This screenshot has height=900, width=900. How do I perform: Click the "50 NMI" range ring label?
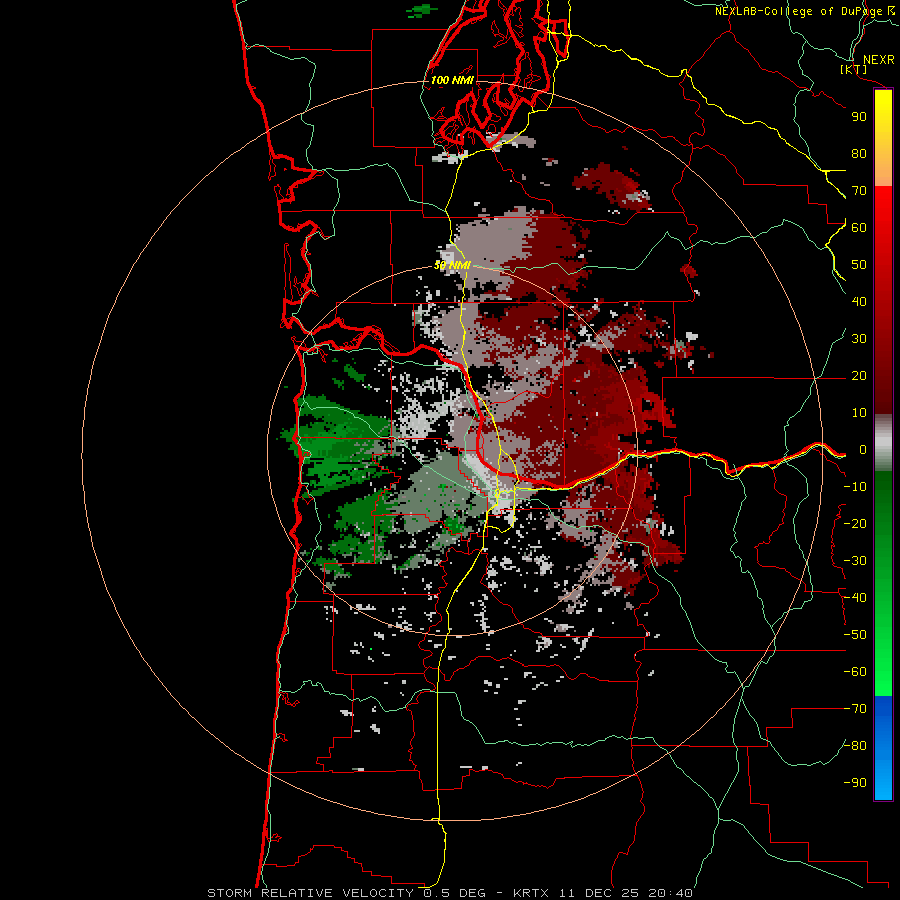click(x=452, y=265)
